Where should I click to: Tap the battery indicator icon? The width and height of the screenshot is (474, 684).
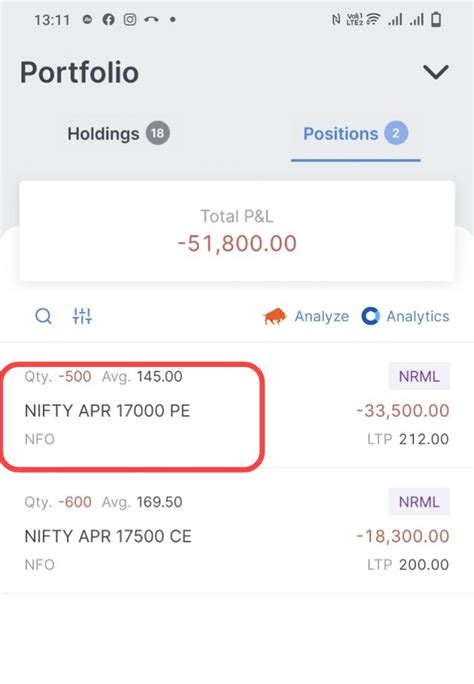coord(436,20)
